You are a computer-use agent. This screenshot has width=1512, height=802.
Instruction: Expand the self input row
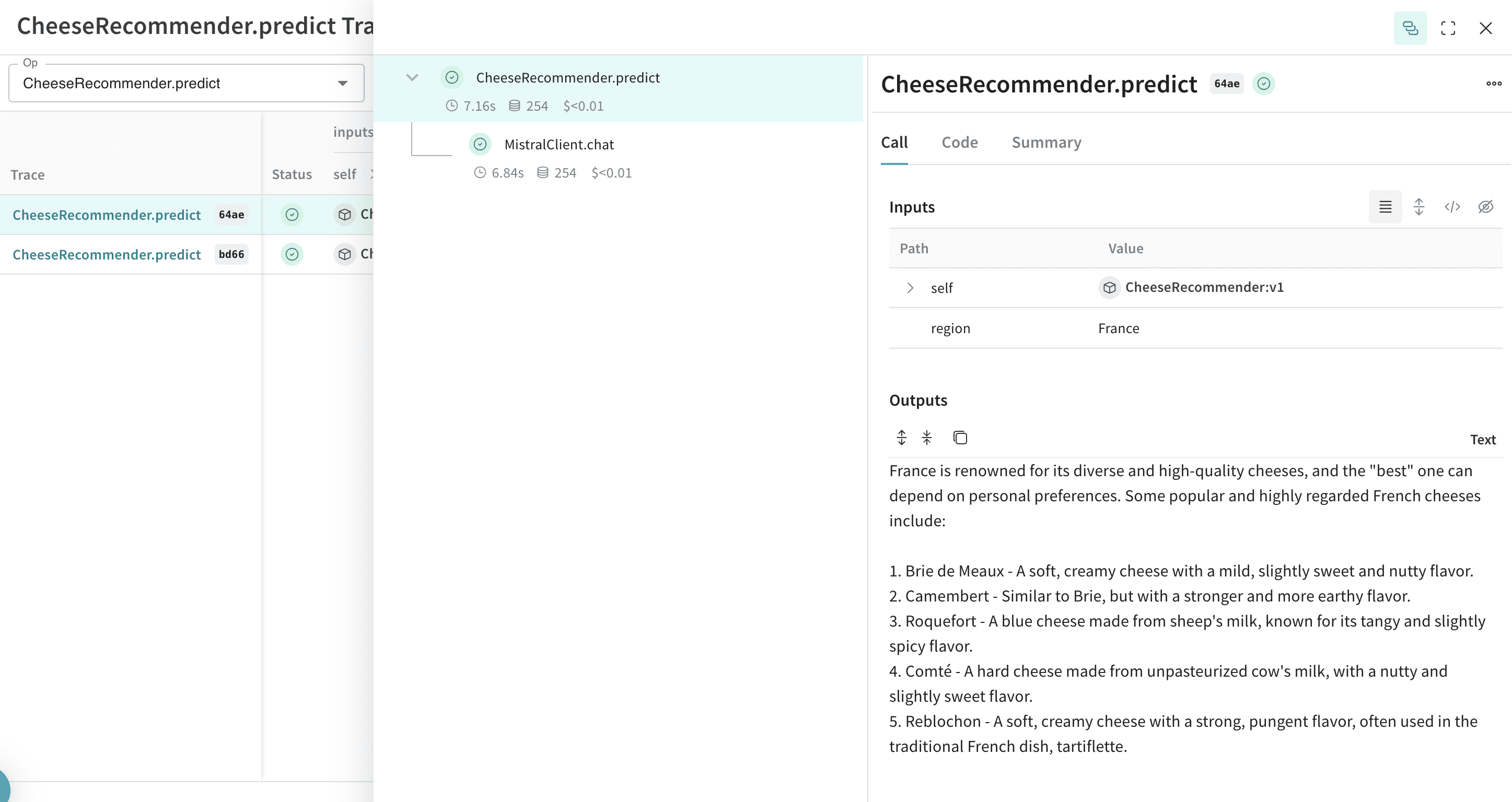click(910, 288)
